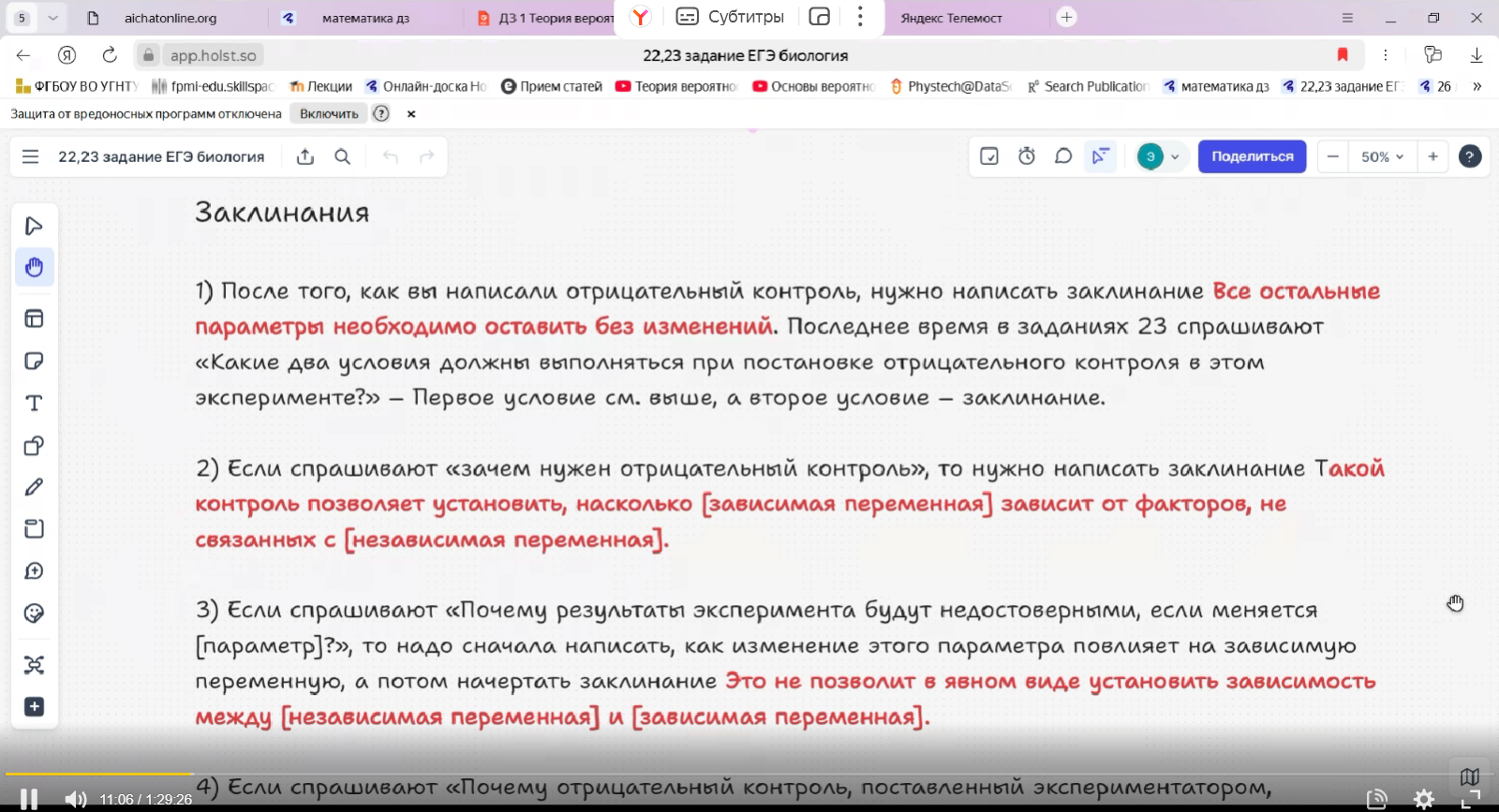Open the export upload icon
Viewport: 1499px width, 812px height.
coord(305,156)
